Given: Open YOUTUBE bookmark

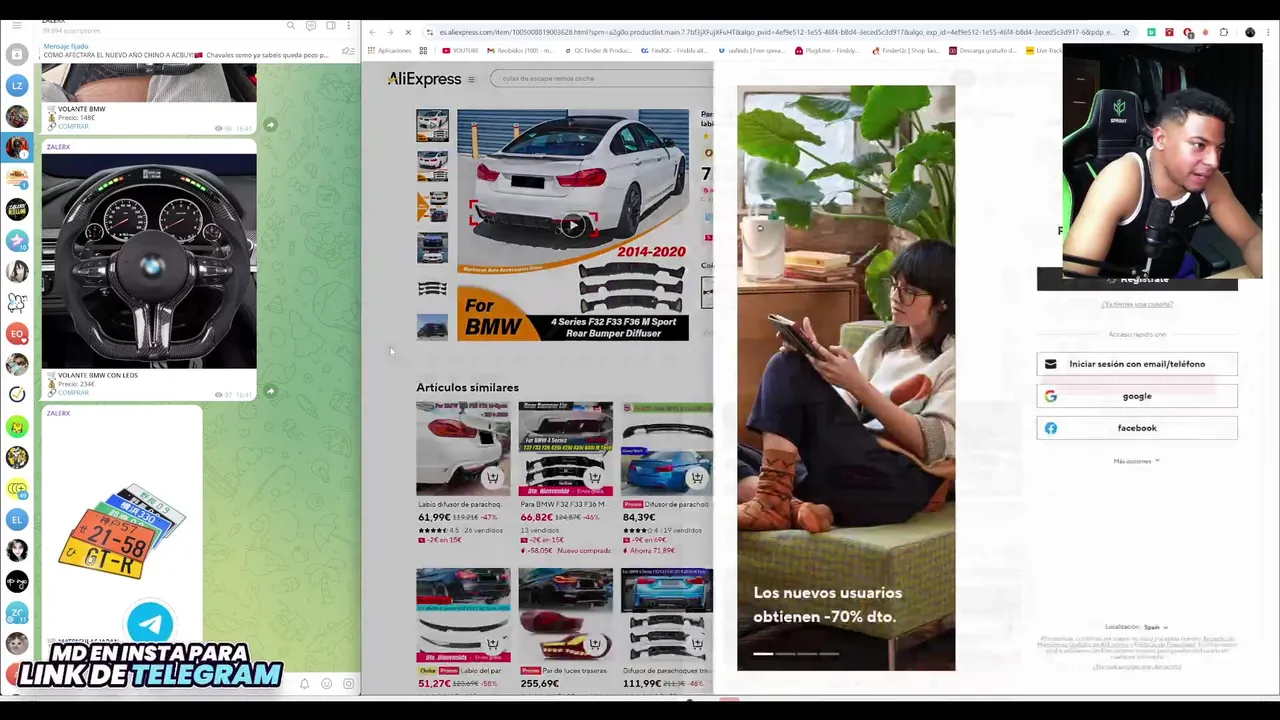Looking at the screenshot, I should point(459,50).
